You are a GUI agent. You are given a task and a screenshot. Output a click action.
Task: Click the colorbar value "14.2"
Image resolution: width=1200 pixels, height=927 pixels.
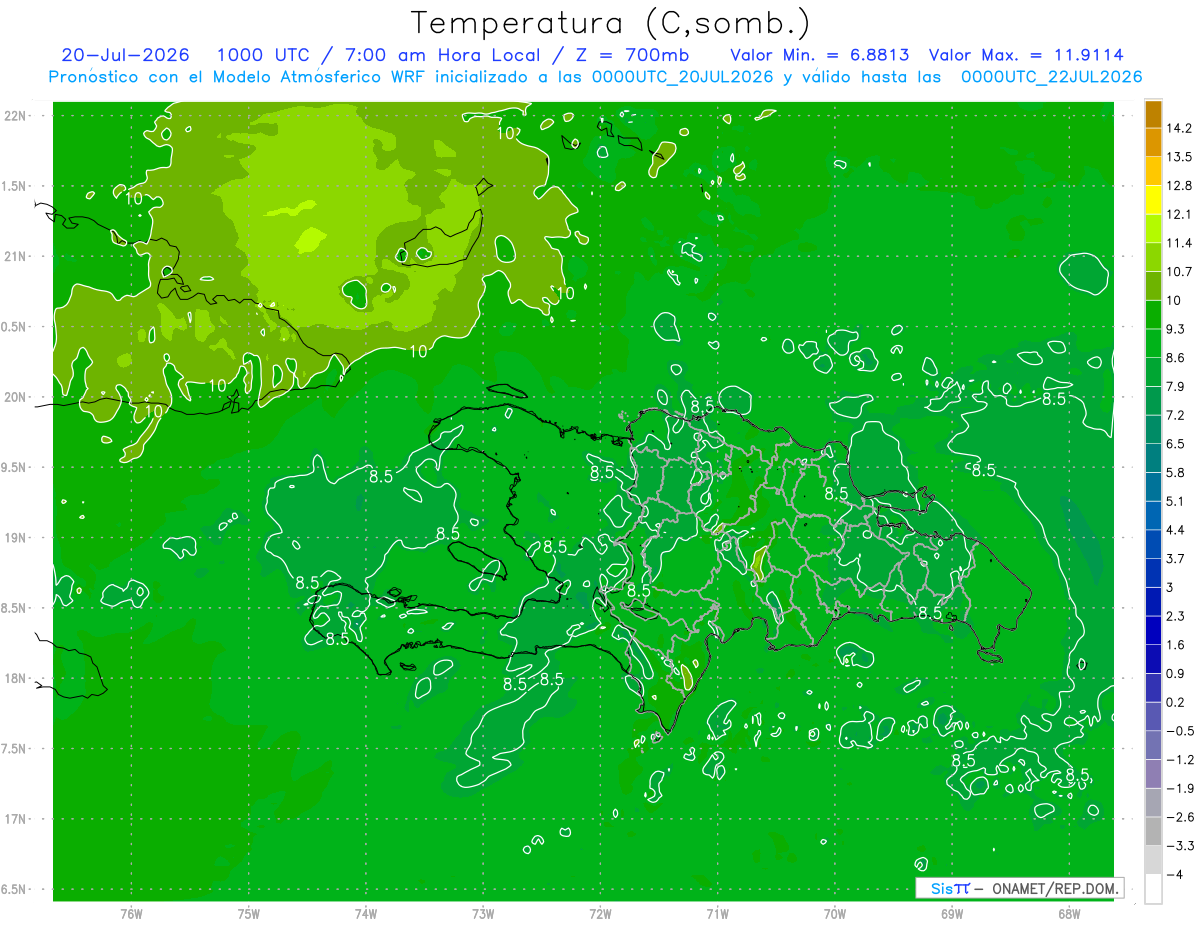pyautogui.click(x=1180, y=128)
